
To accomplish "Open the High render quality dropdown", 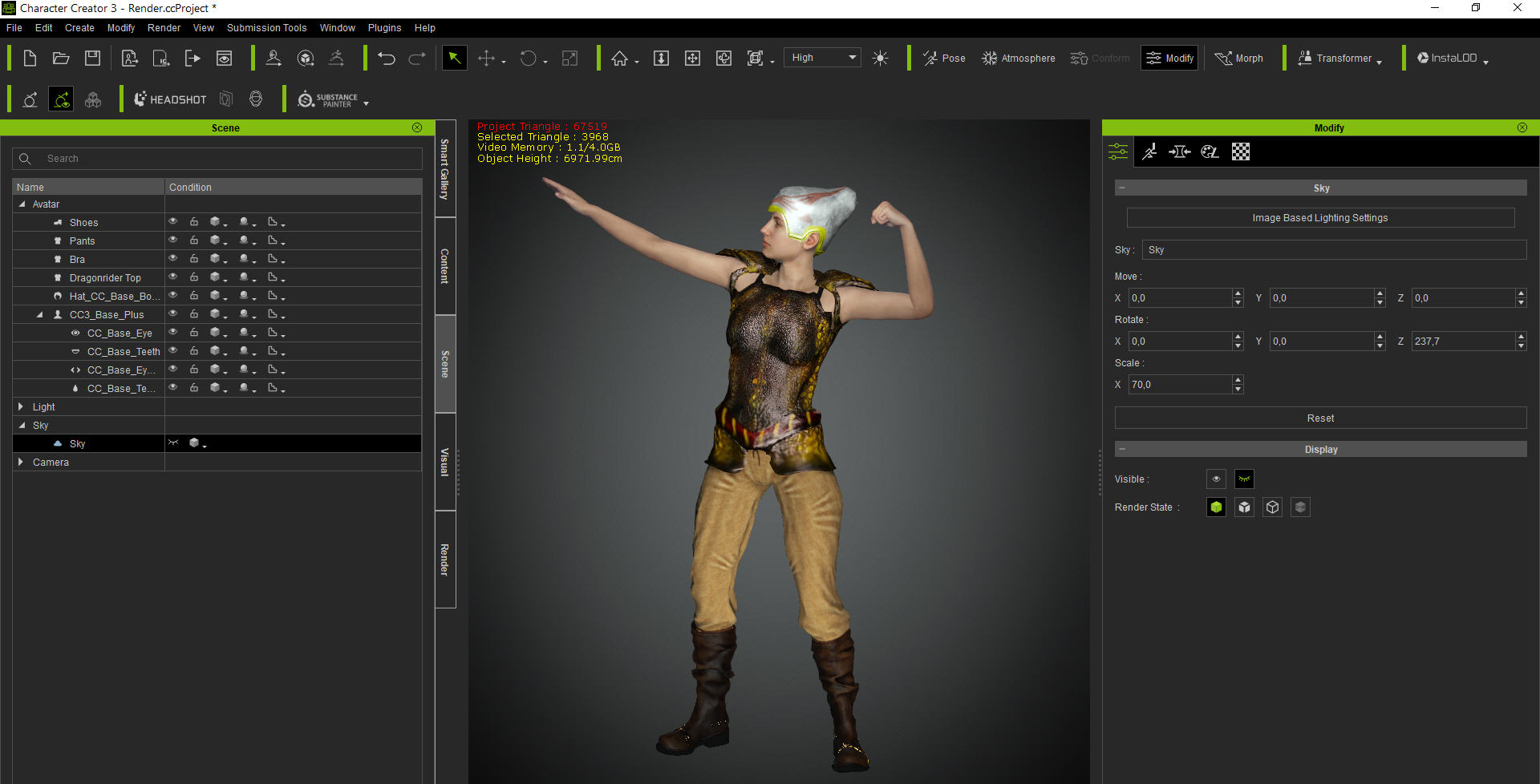I will (x=822, y=58).
